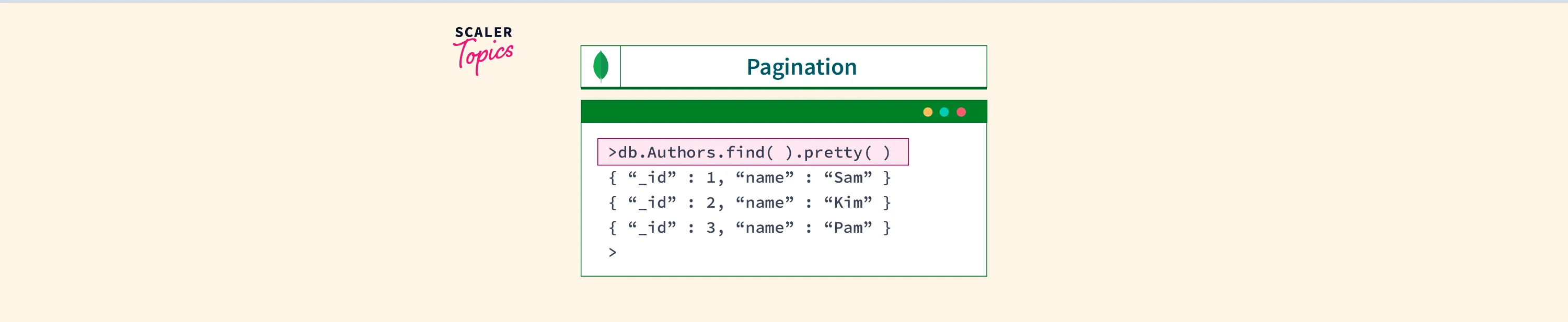Click the red dot in terminal bar
Image resolution: width=1568 pixels, height=322 pixels.
coord(961,112)
